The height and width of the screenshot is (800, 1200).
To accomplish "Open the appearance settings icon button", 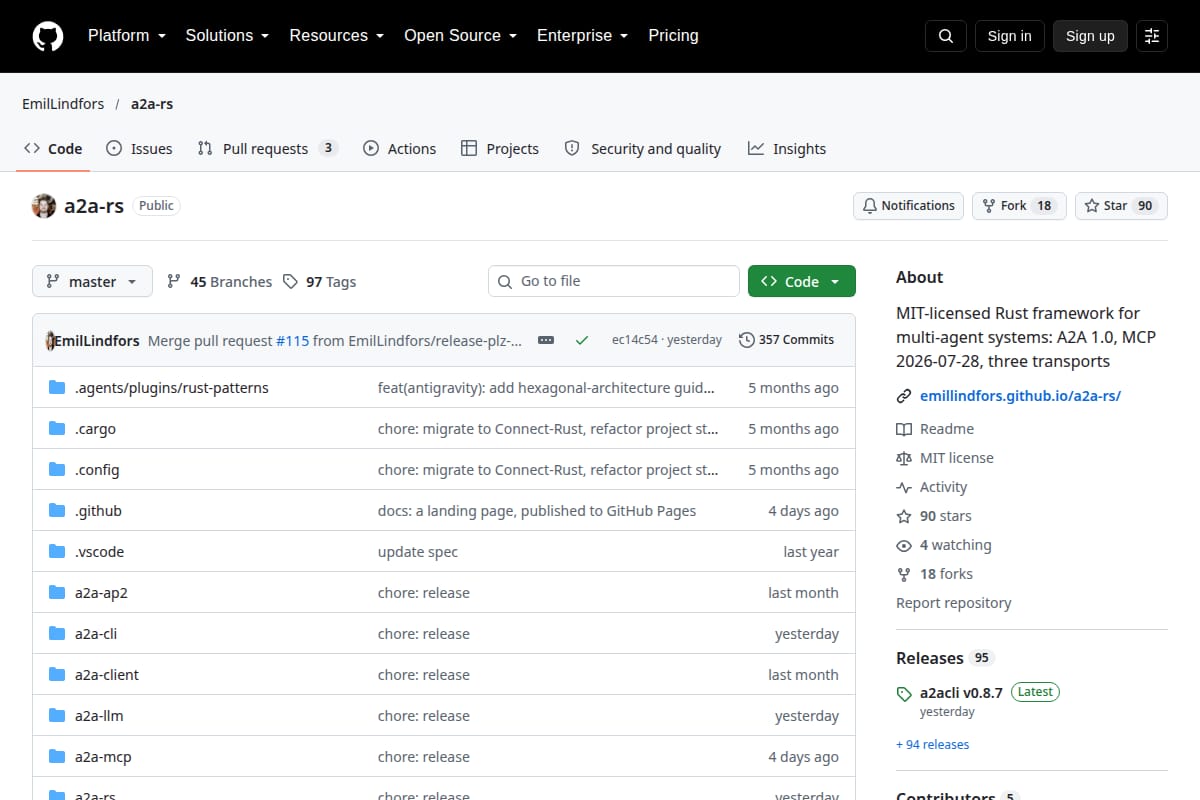I will [x=1152, y=36].
